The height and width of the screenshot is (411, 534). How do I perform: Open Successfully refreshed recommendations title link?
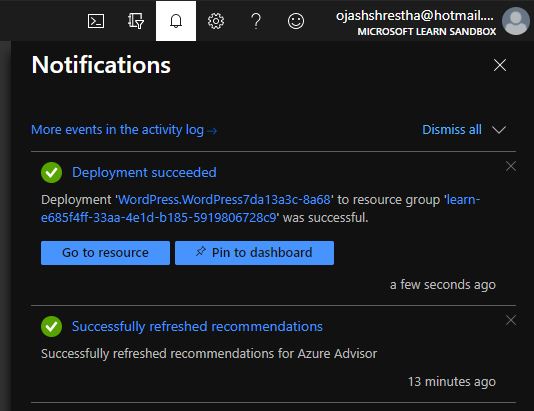click(197, 327)
